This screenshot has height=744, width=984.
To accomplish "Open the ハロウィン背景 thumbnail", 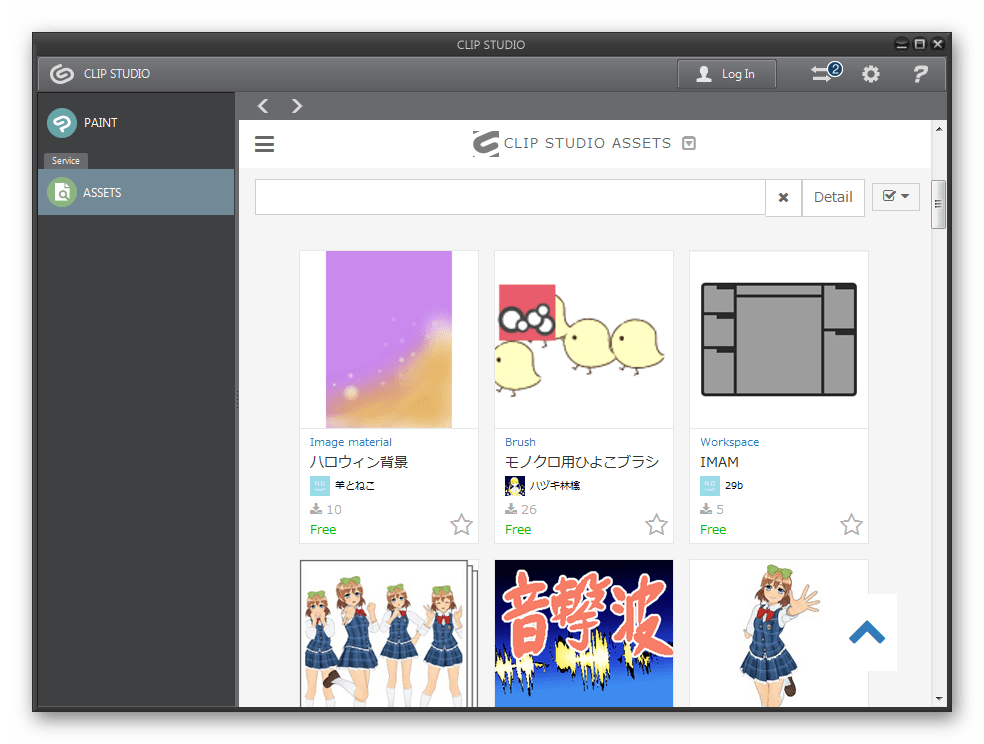I will point(389,339).
